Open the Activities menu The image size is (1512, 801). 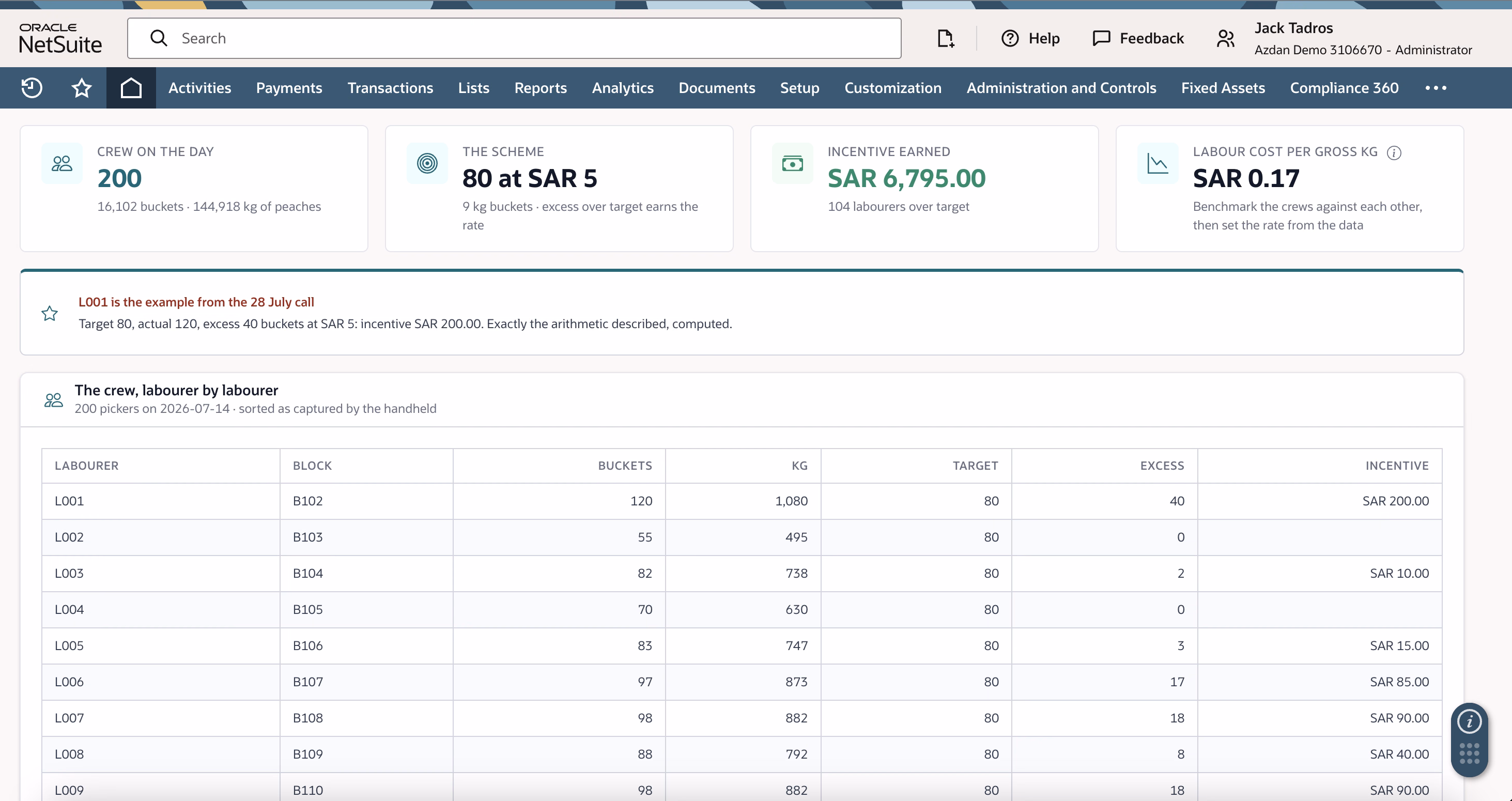[199, 88]
